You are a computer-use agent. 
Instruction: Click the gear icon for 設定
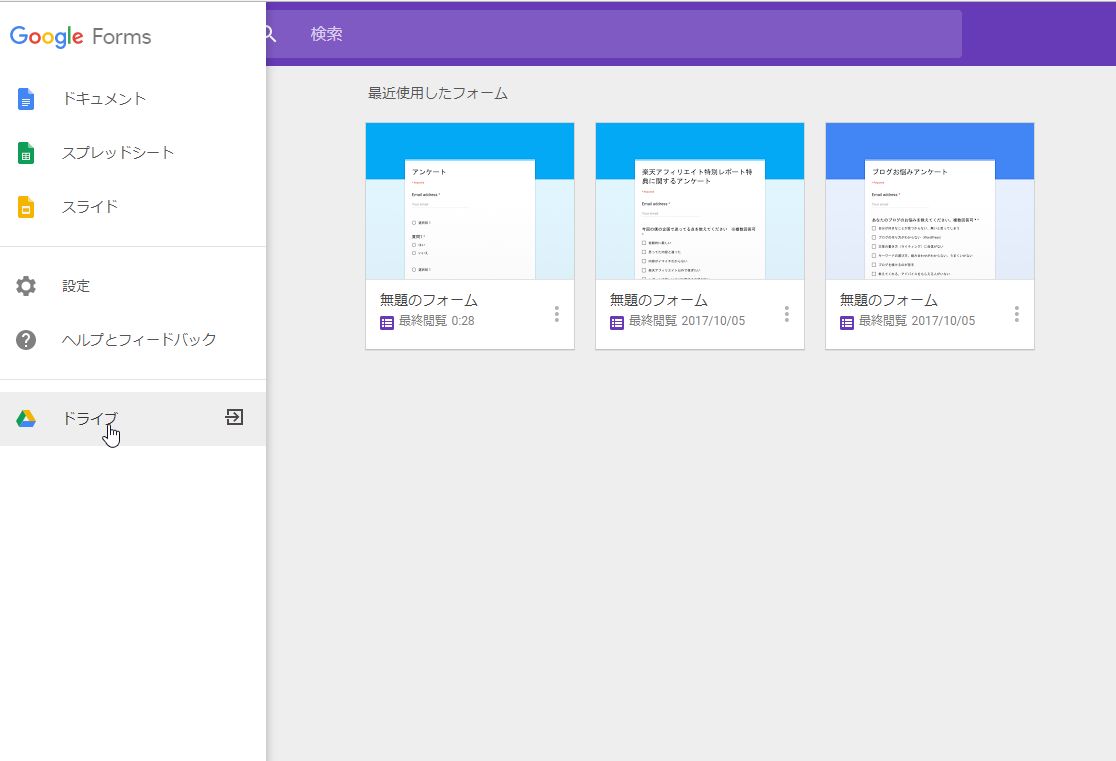pos(26,286)
